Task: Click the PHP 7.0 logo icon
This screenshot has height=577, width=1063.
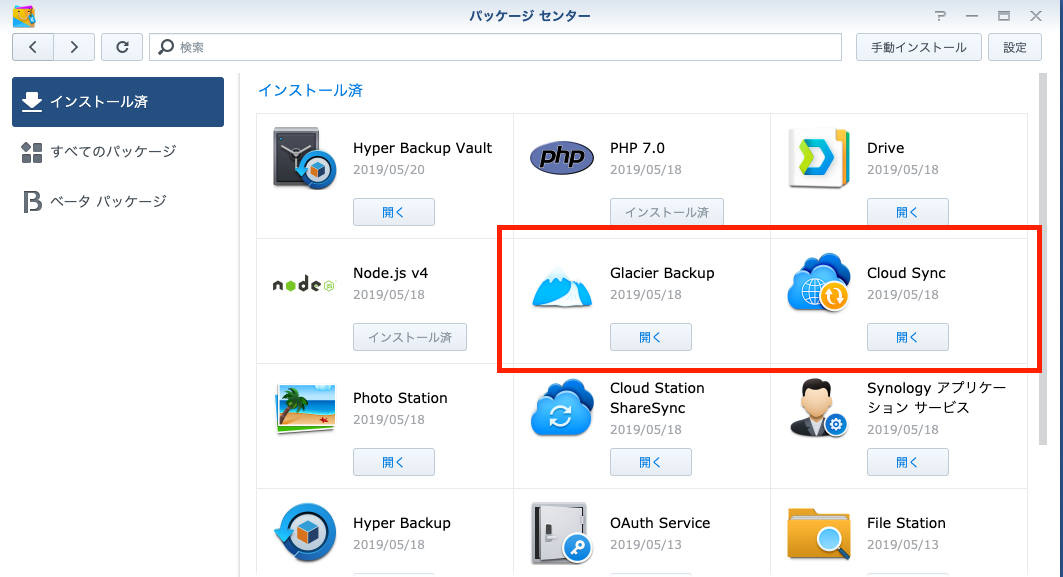Action: point(561,157)
